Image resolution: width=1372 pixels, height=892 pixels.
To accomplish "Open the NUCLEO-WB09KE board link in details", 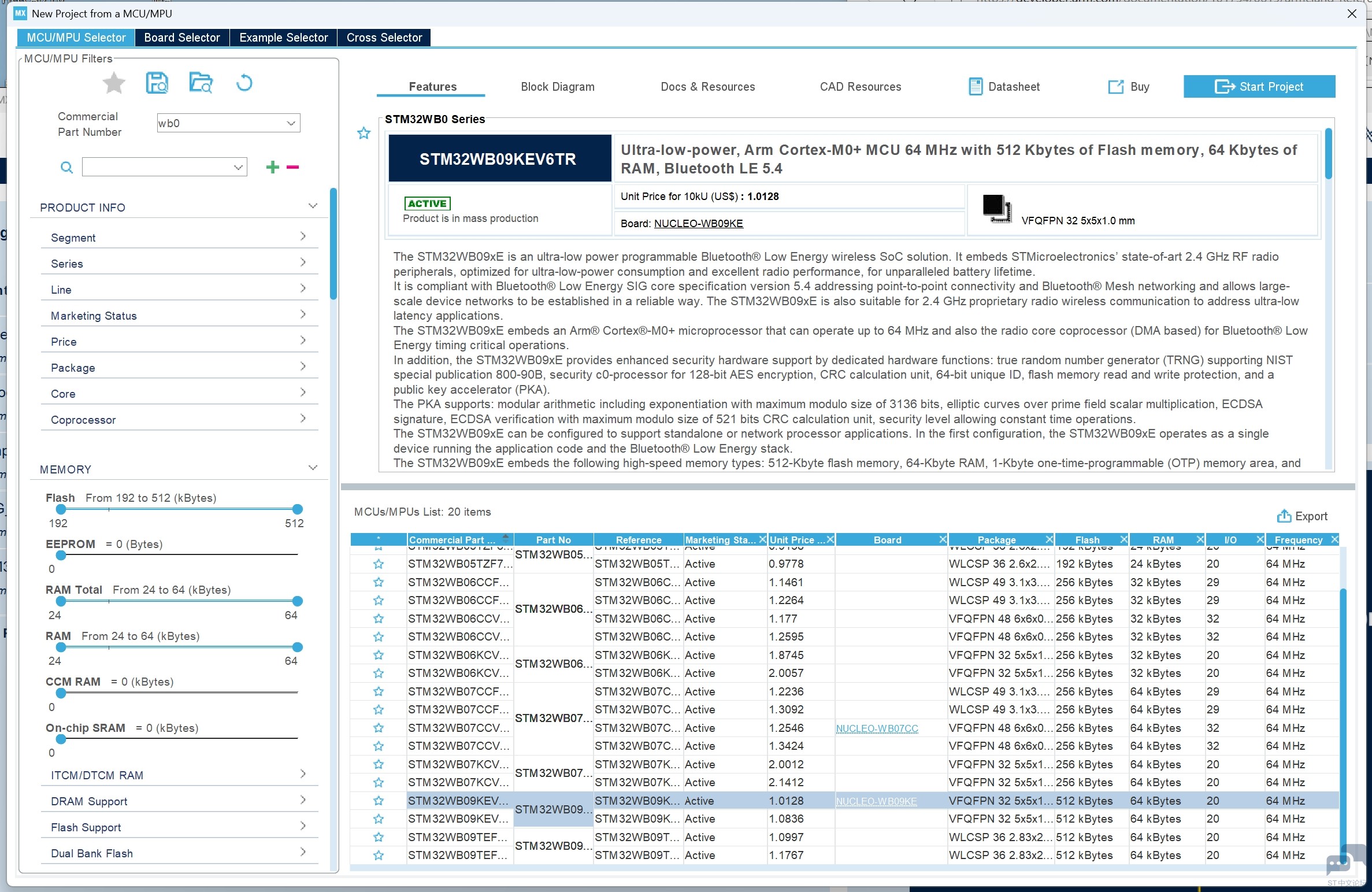I will tap(698, 224).
